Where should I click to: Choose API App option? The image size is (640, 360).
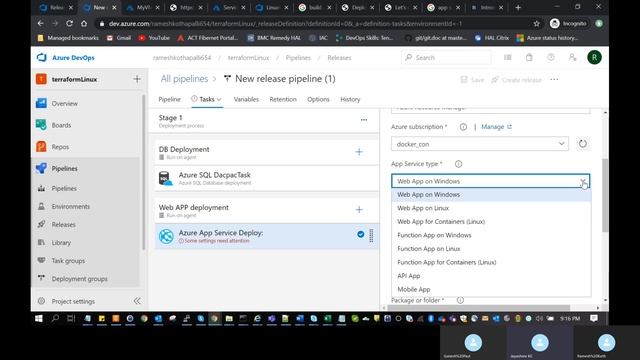pyautogui.click(x=491, y=276)
